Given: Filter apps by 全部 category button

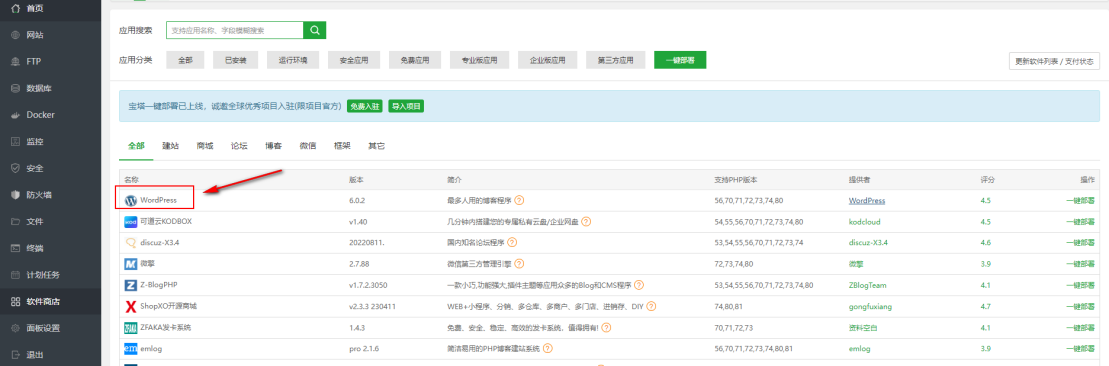Looking at the screenshot, I should (x=185, y=60).
